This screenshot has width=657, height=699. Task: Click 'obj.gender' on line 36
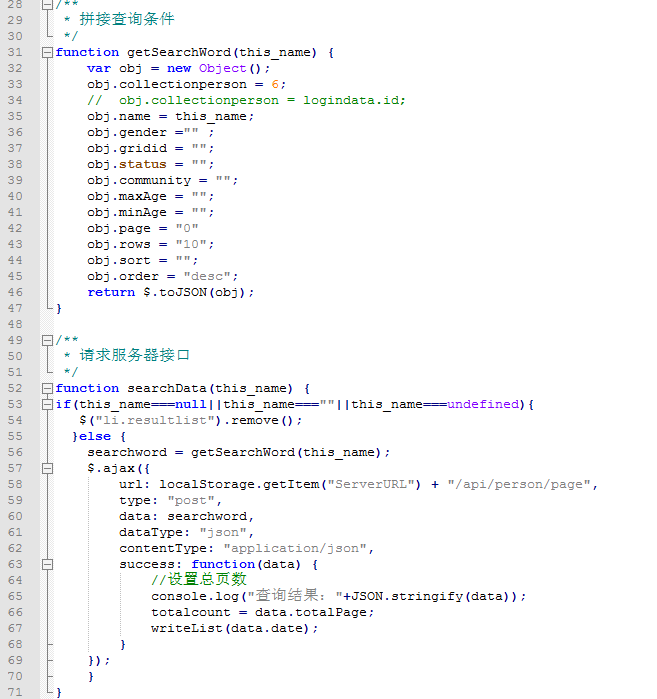click(x=127, y=133)
